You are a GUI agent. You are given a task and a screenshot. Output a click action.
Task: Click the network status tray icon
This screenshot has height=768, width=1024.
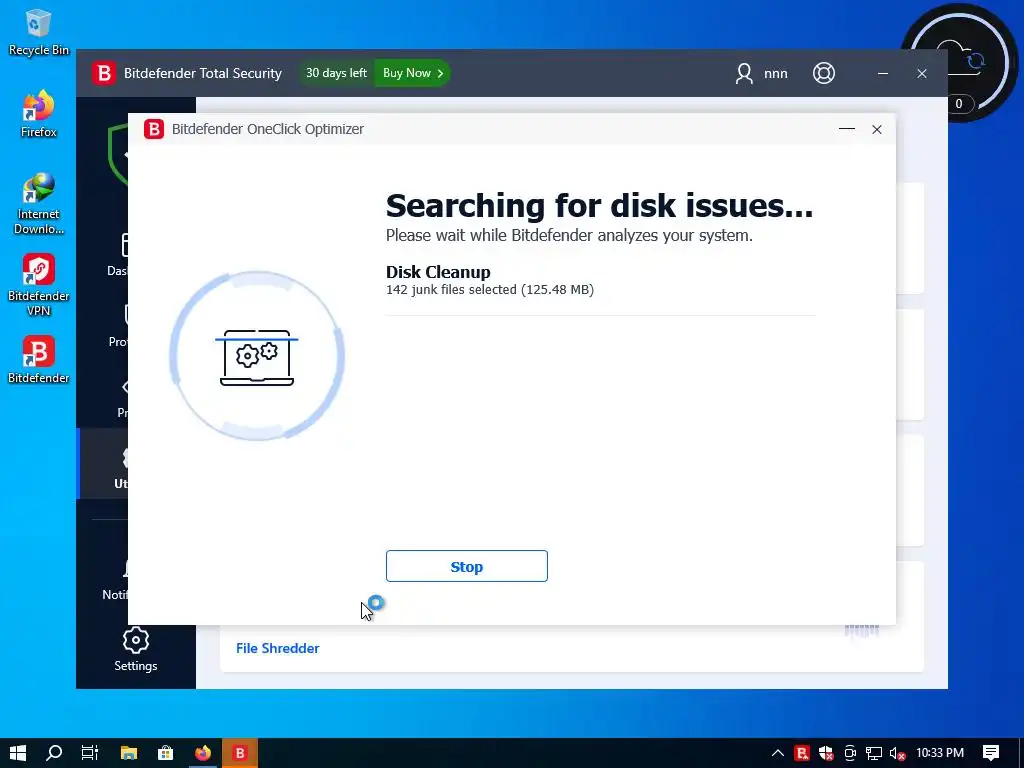(874, 753)
